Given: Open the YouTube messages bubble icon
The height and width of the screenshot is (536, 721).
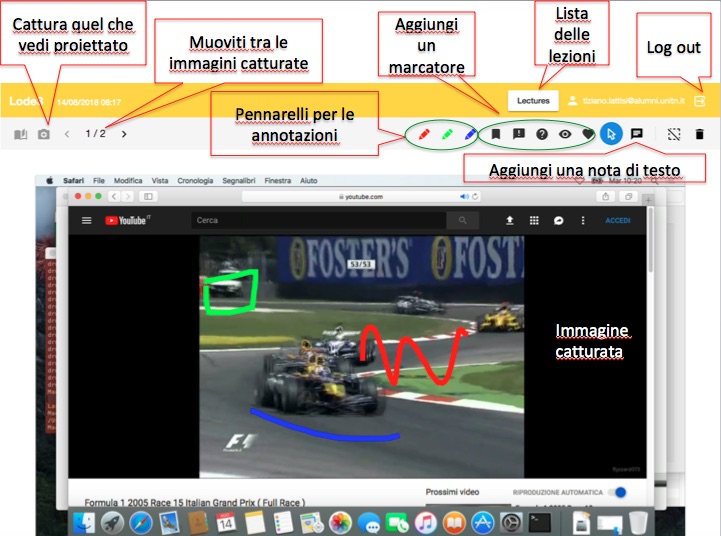Looking at the screenshot, I should [558, 221].
